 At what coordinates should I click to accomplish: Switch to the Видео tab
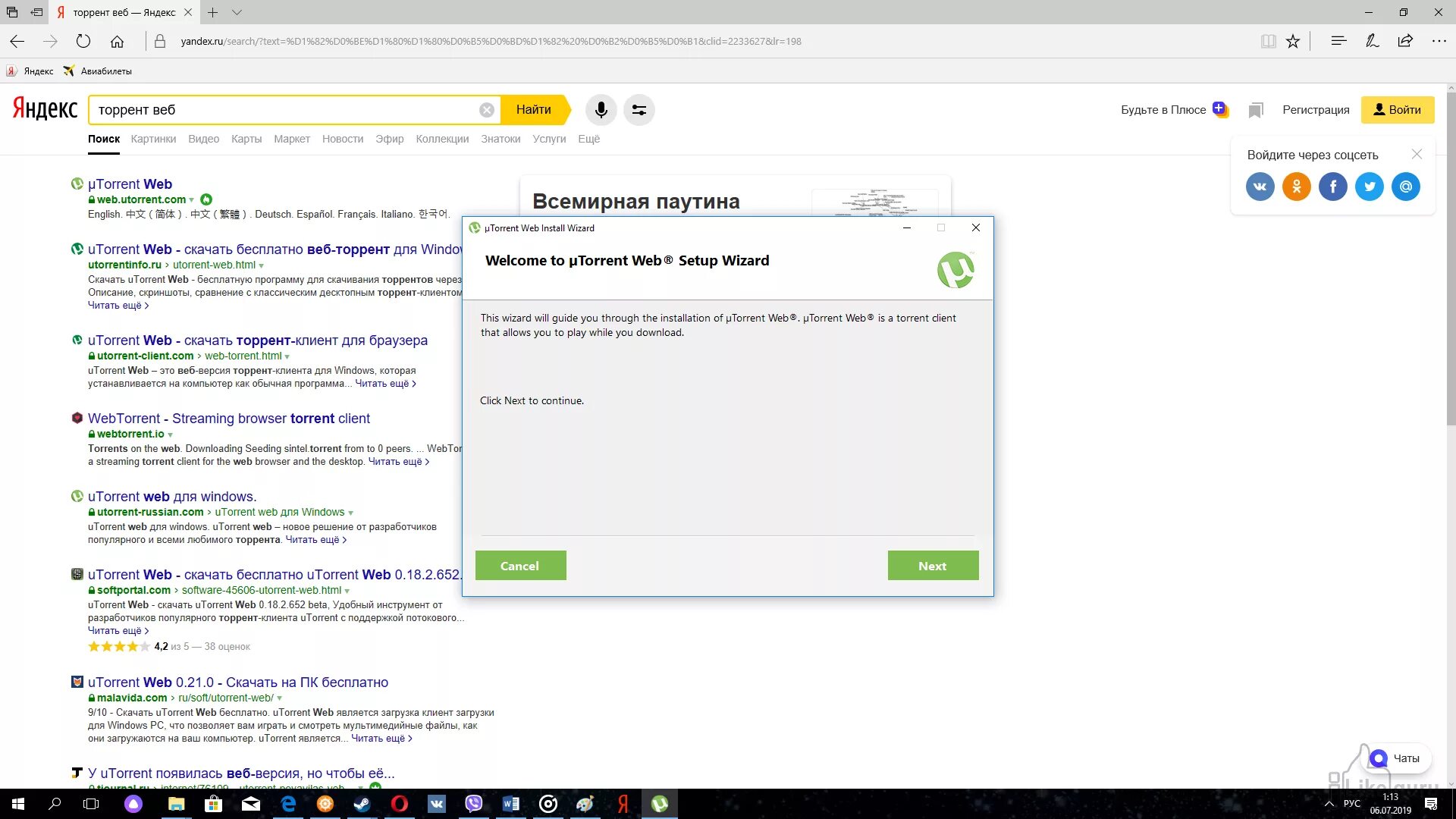tap(203, 139)
